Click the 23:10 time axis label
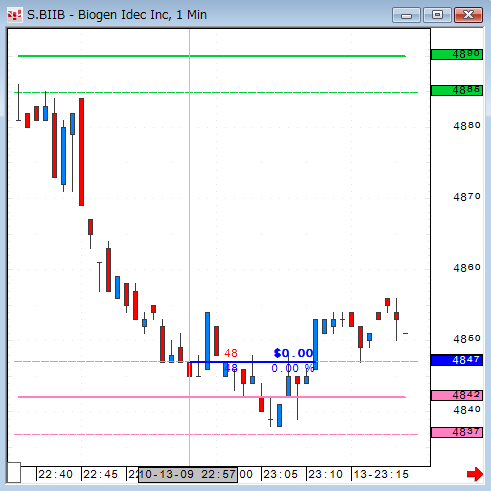The width and height of the screenshot is (491, 491). [x=325, y=474]
